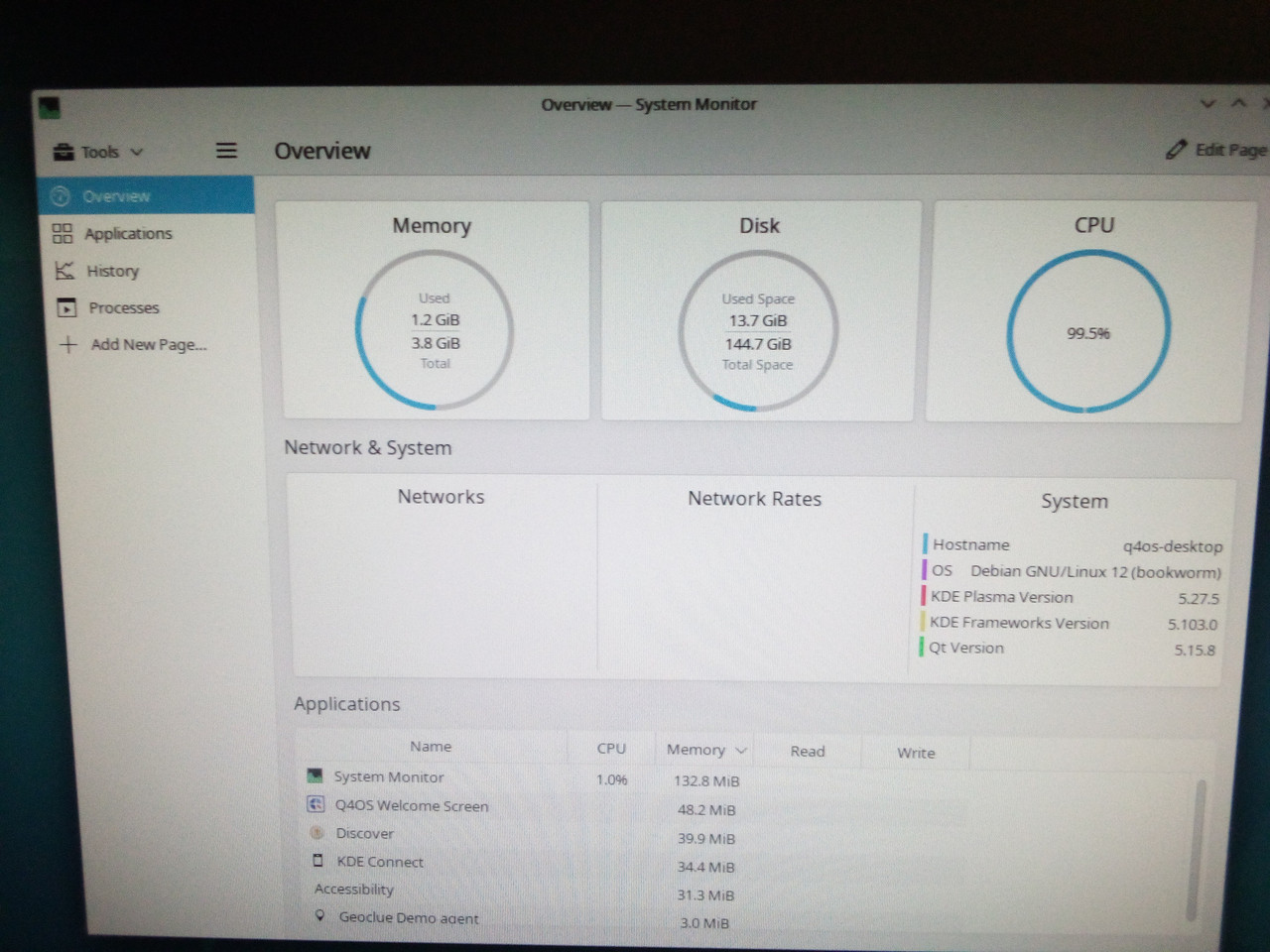The width and height of the screenshot is (1270, 952).
Task: Click the applications list vertical scrollbar
Action: click(1199, 851)
